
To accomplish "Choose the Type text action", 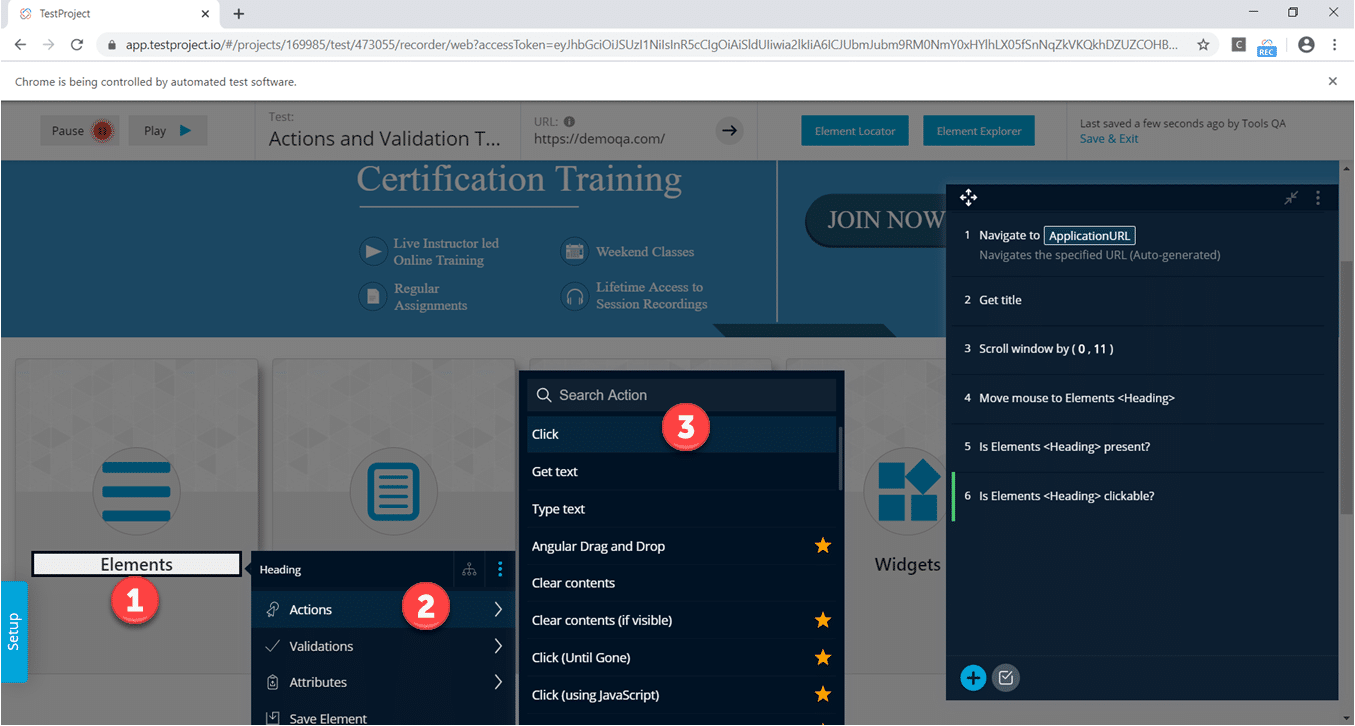I will tap(682, 509).
